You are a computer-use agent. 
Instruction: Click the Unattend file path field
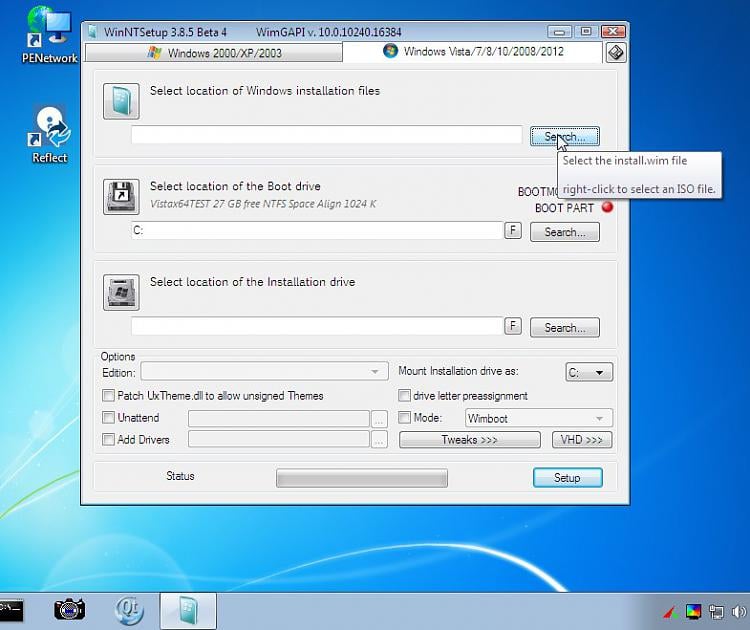[x=279, y=419]
